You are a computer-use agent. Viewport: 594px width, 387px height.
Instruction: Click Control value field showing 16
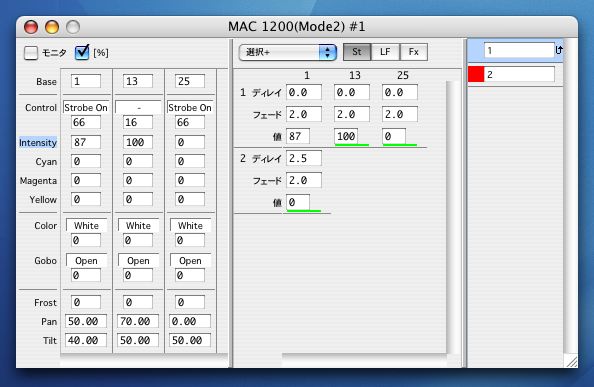tap(138, 122)
